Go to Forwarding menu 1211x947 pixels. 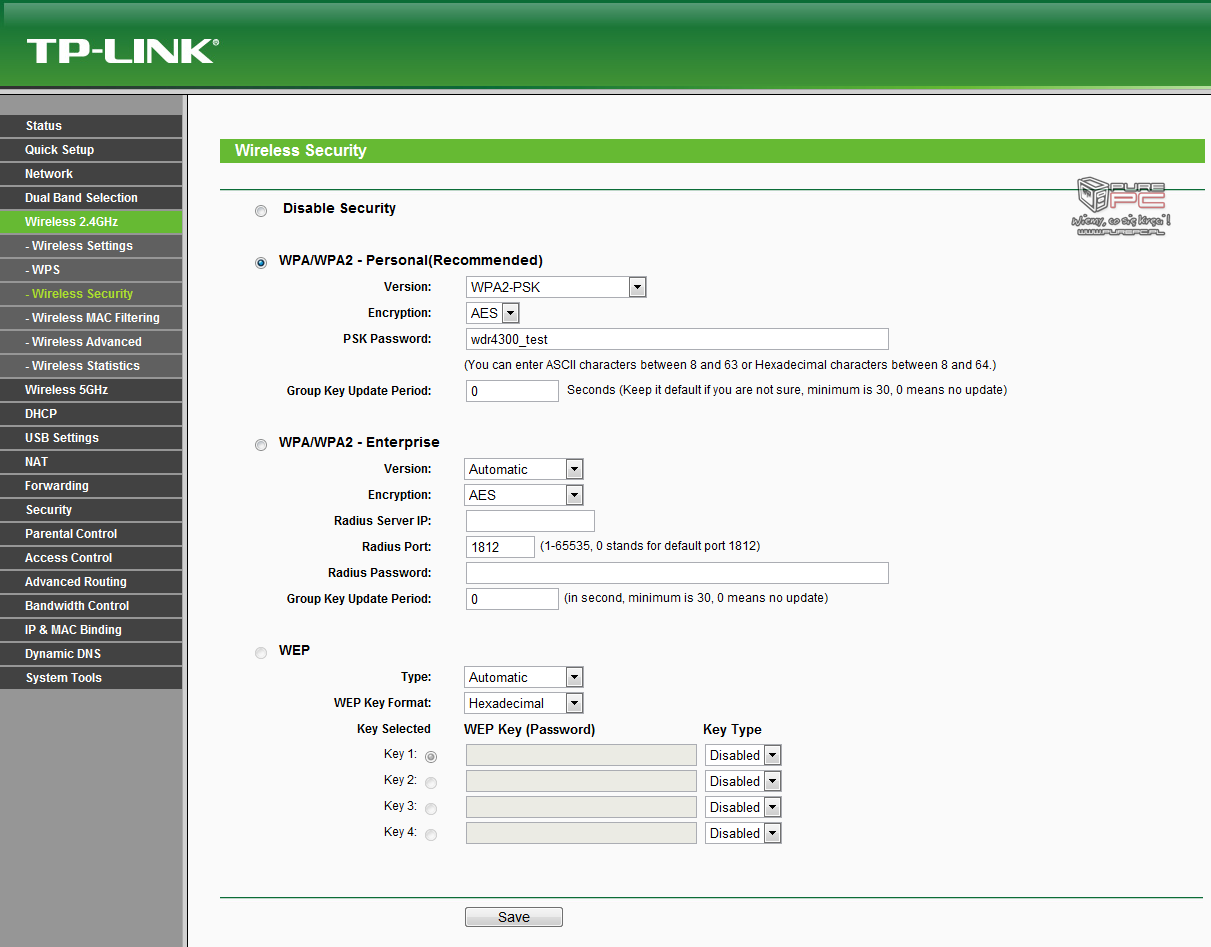(x=91, y=486)
